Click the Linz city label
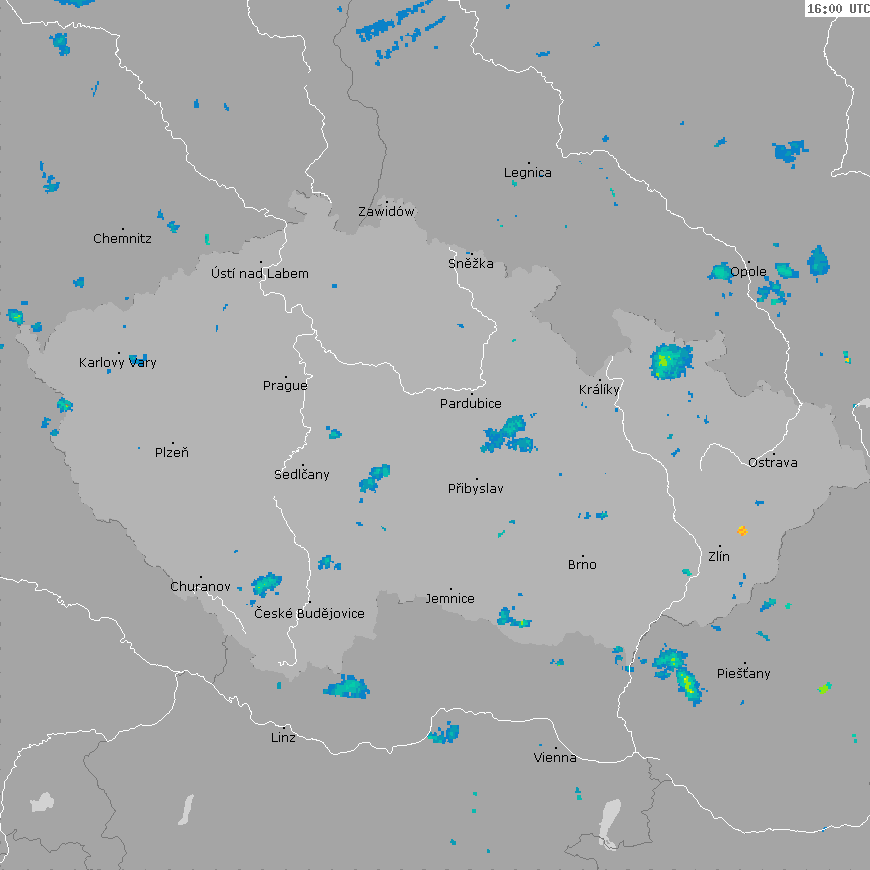 (x=283, y=738)
